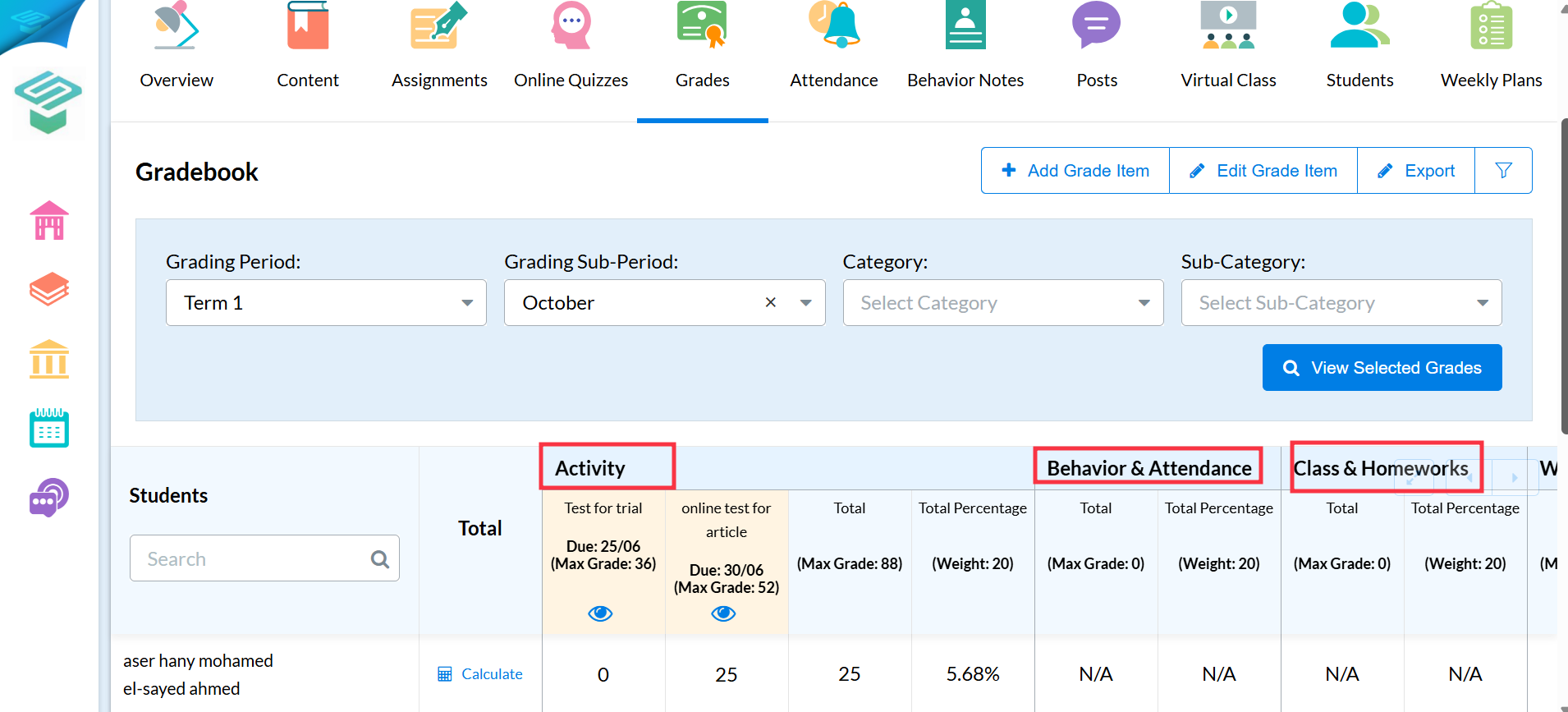This screenshot has width=1568, height=712.
Task: Open the Select Sub-Category dropdown
Action: click(x=1341, y=303)
